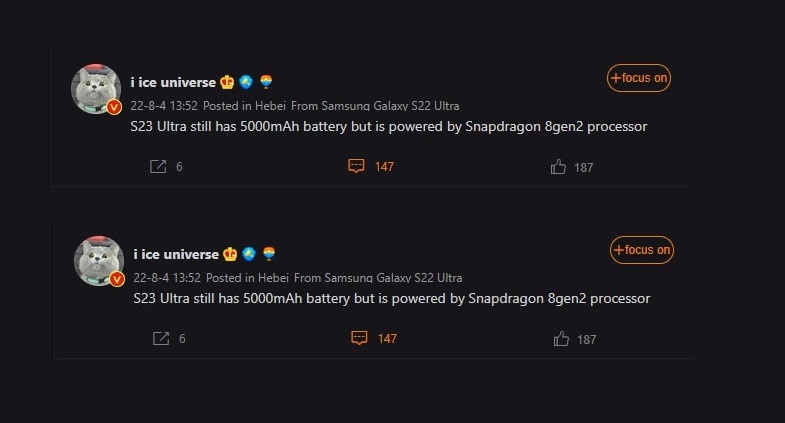Click the balloon badge in second post's header
The width and height of the screenshot is (785, 423).
pyautogui.click(x=269, y=253)
